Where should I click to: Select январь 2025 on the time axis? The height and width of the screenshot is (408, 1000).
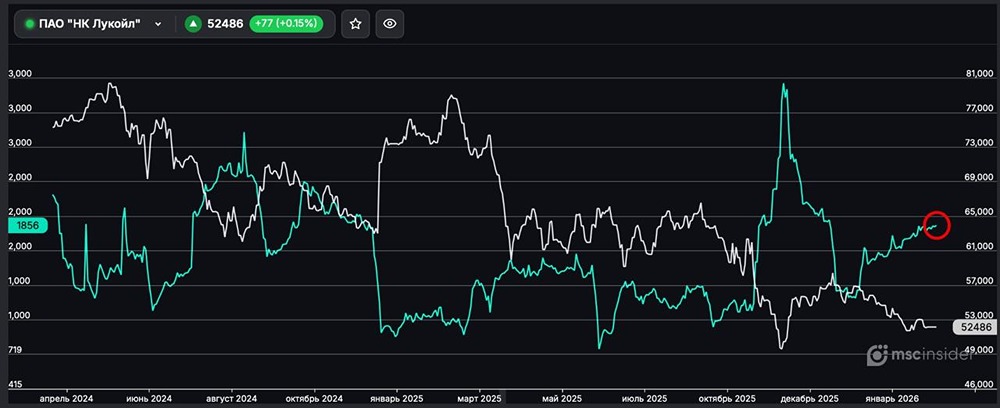pyautogui.click(x=397, y=398)
